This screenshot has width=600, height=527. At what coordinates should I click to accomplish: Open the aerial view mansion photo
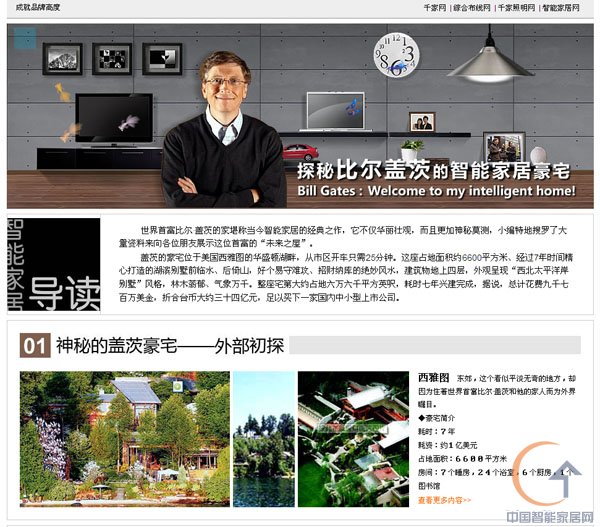353,439
